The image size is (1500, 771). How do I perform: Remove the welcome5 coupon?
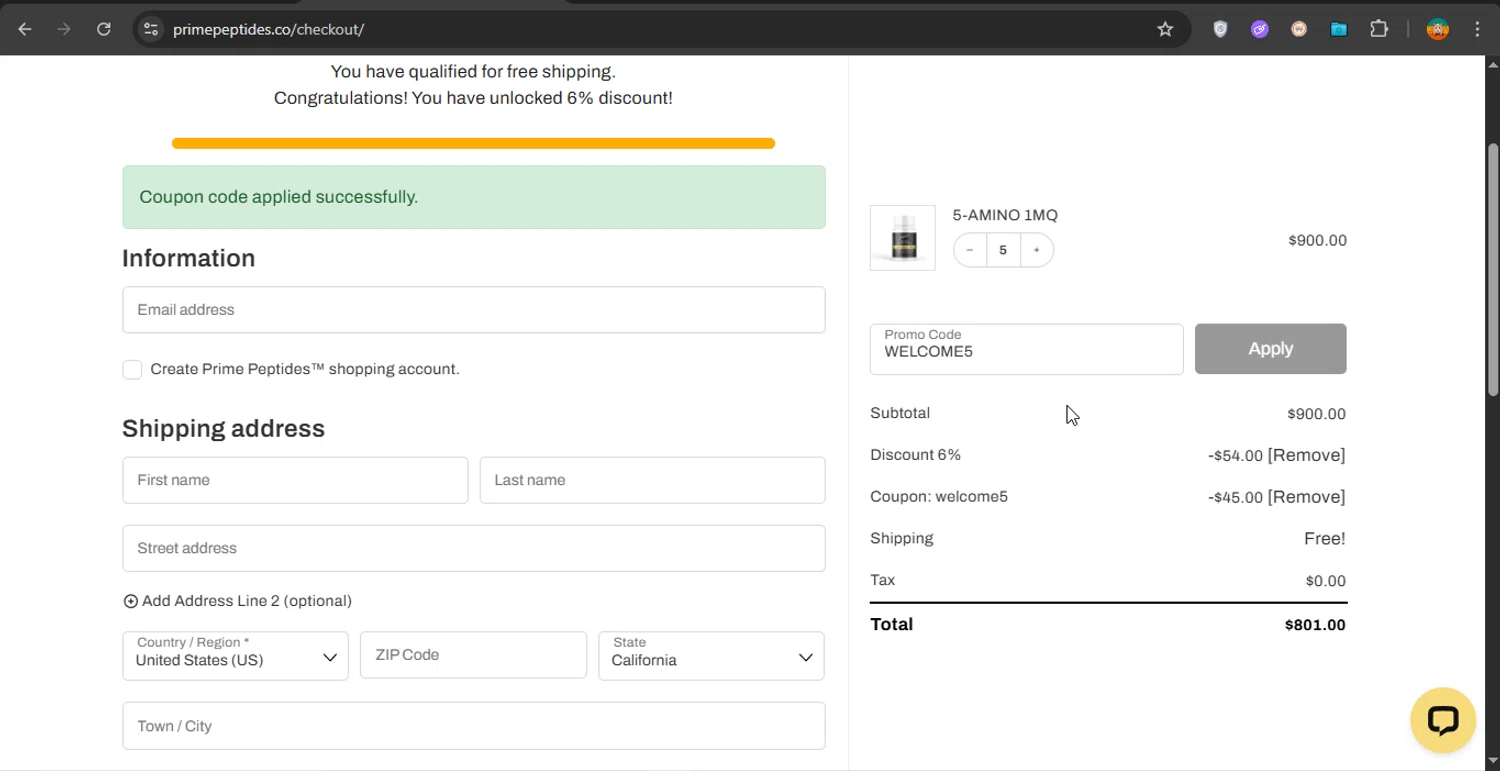coord(1306,497)
